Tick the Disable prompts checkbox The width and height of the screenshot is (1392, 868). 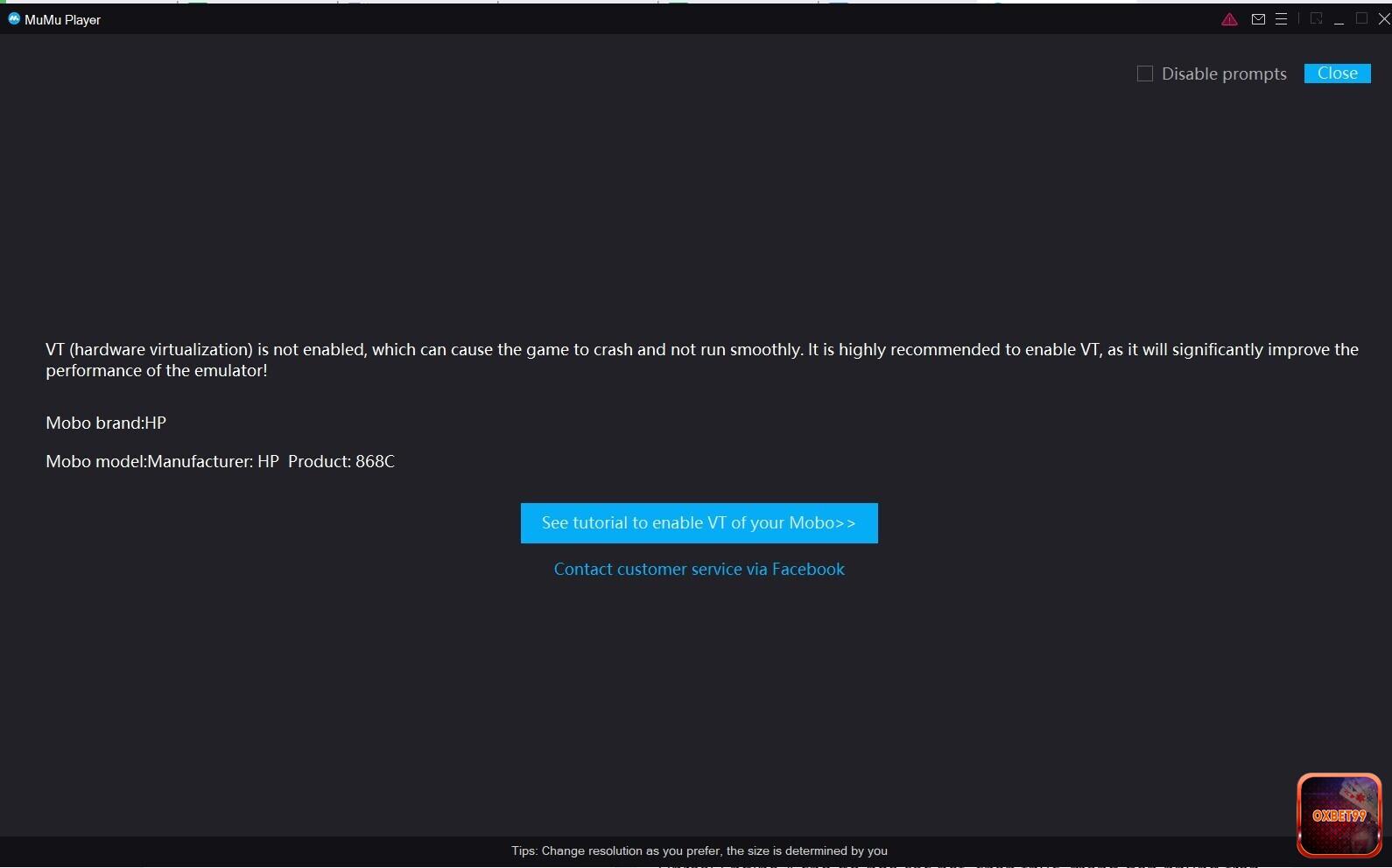(x=1144, y=73)
